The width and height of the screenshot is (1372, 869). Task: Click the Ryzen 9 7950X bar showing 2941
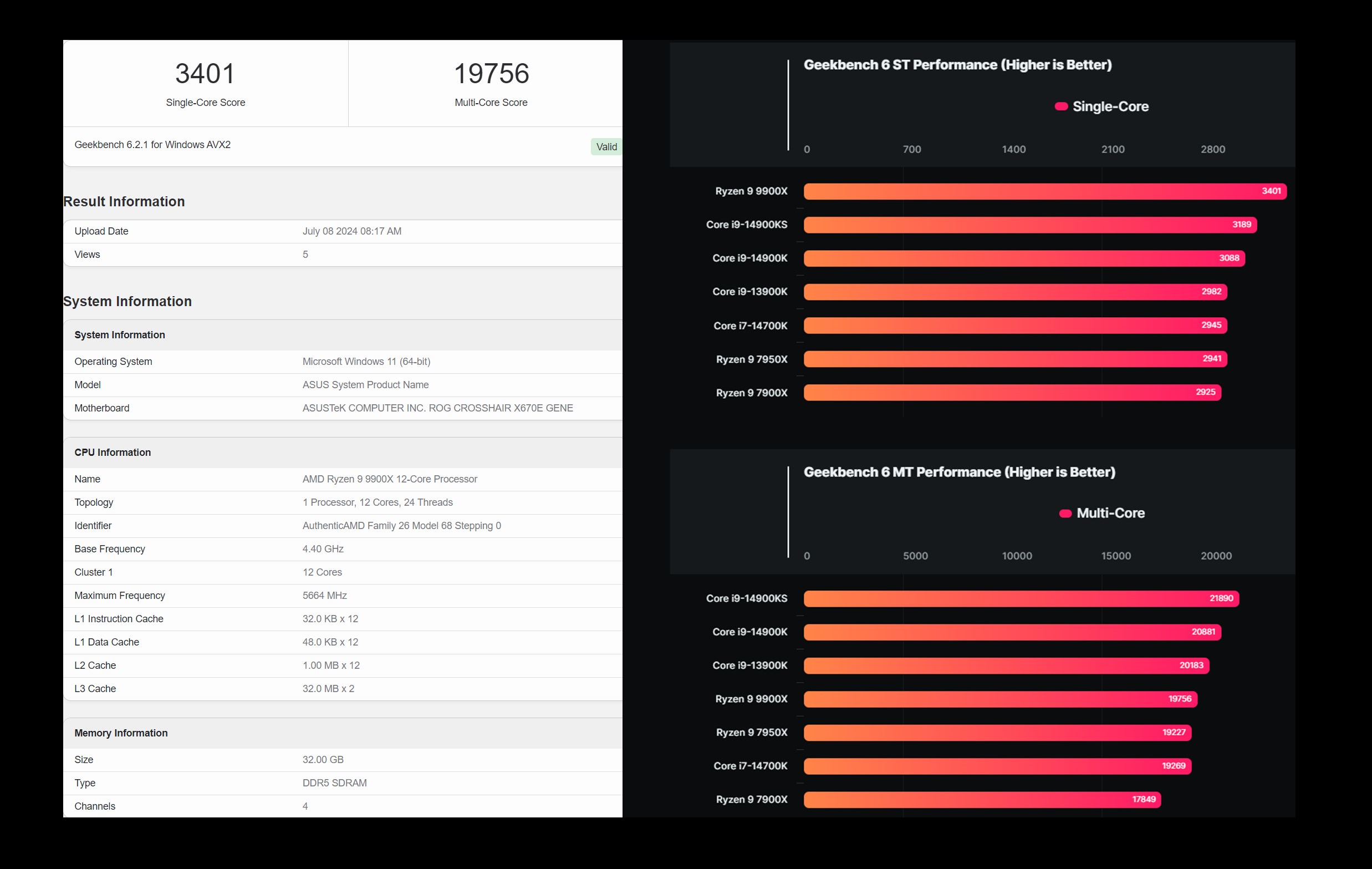tap(1016, 359)
